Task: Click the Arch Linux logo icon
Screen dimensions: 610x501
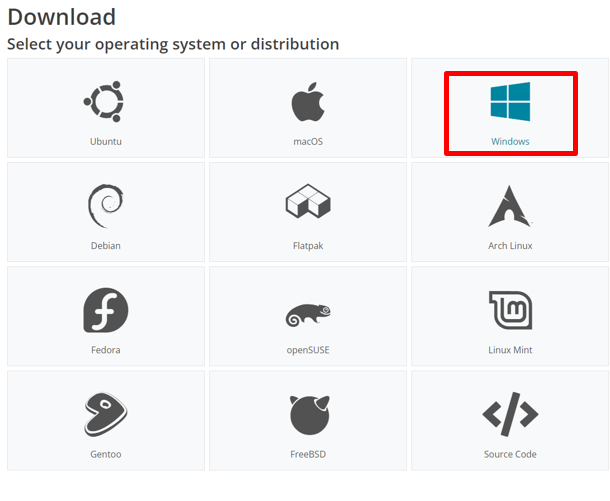Action: click(510, 206)
